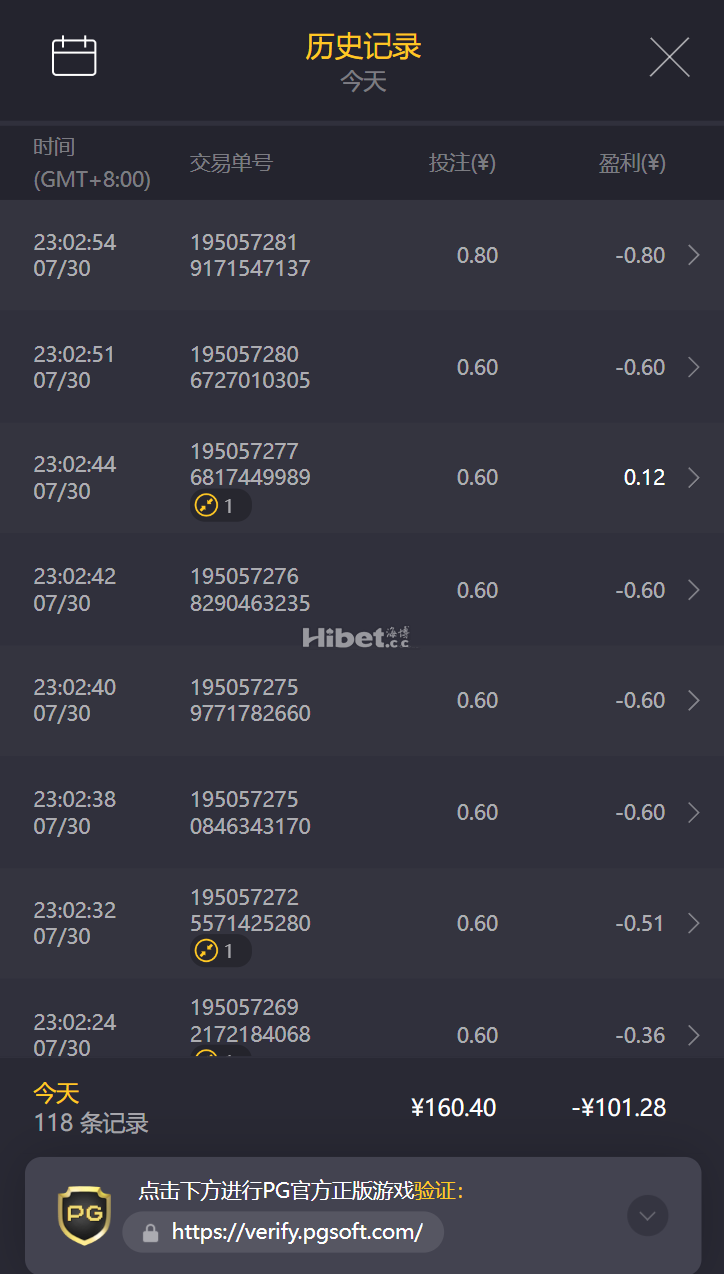
Task: Click the 今天 date filter label under title
Action: pyautogui.click(x=363, y=82)
